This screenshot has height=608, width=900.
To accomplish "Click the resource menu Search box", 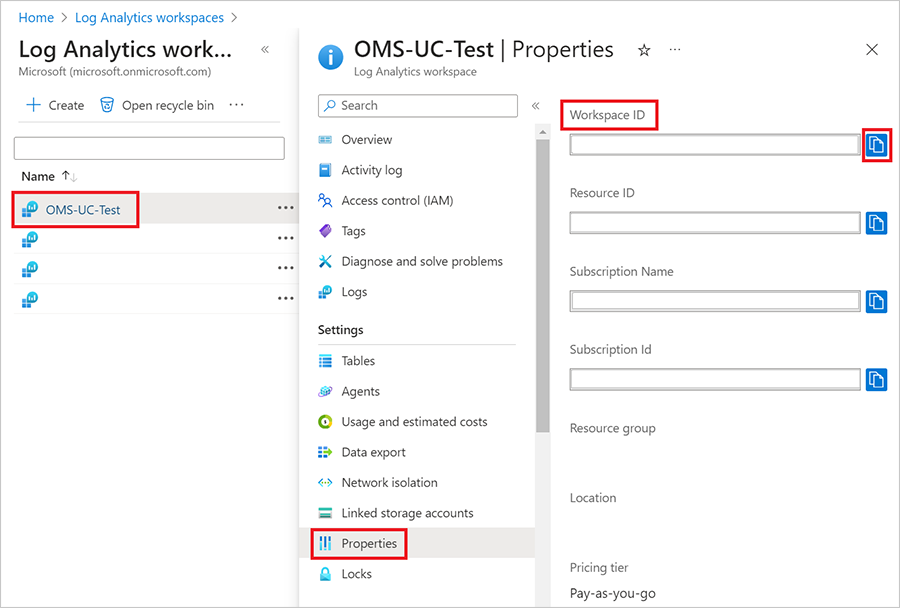I will point(418,106).
